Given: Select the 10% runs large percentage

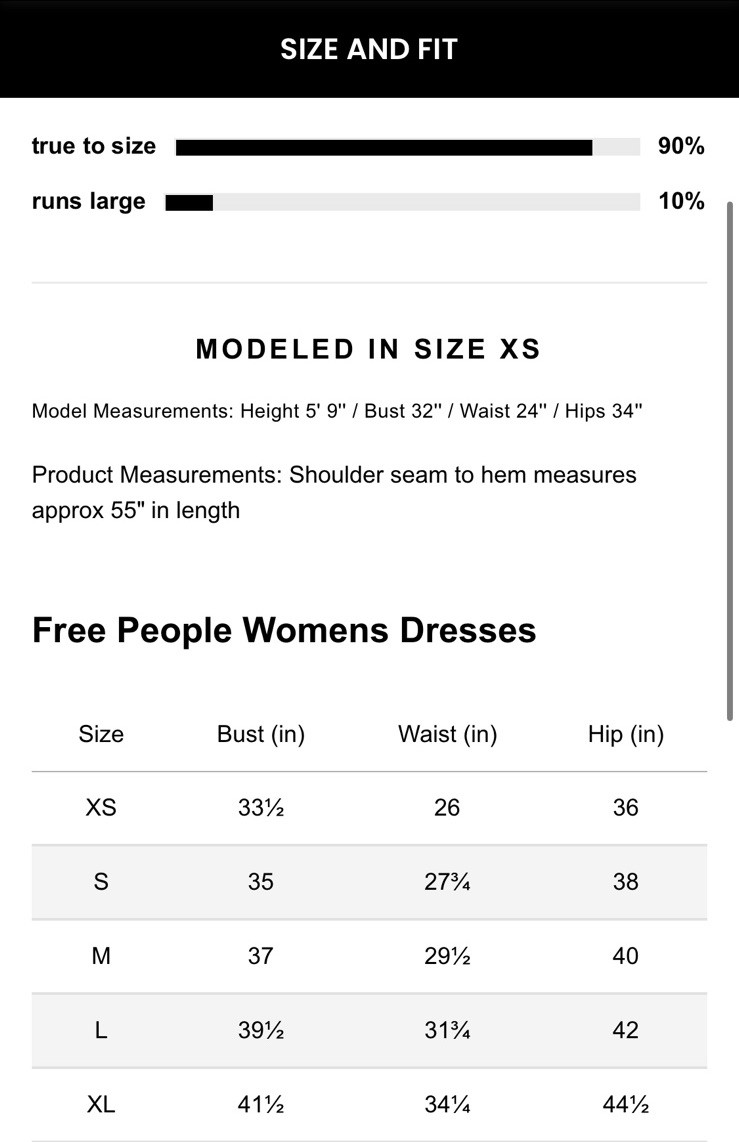Looking at the screenshot, I should tap(681, 202).
